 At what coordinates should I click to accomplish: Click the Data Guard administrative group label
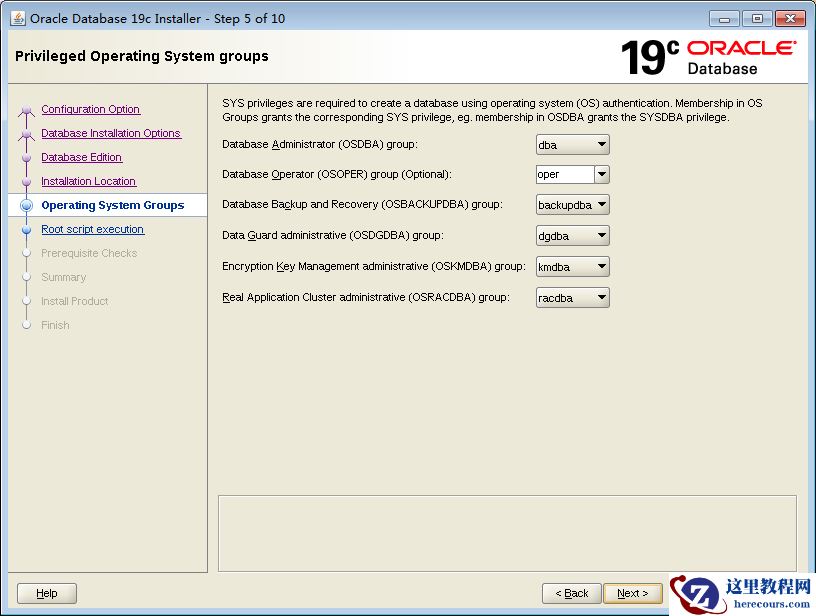pos(333,235)
